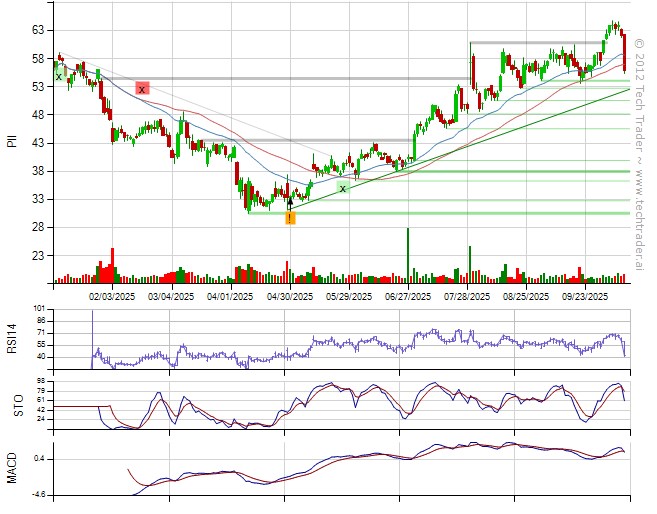
Task: Select the RSI14 indicator label
Action: 11,339
